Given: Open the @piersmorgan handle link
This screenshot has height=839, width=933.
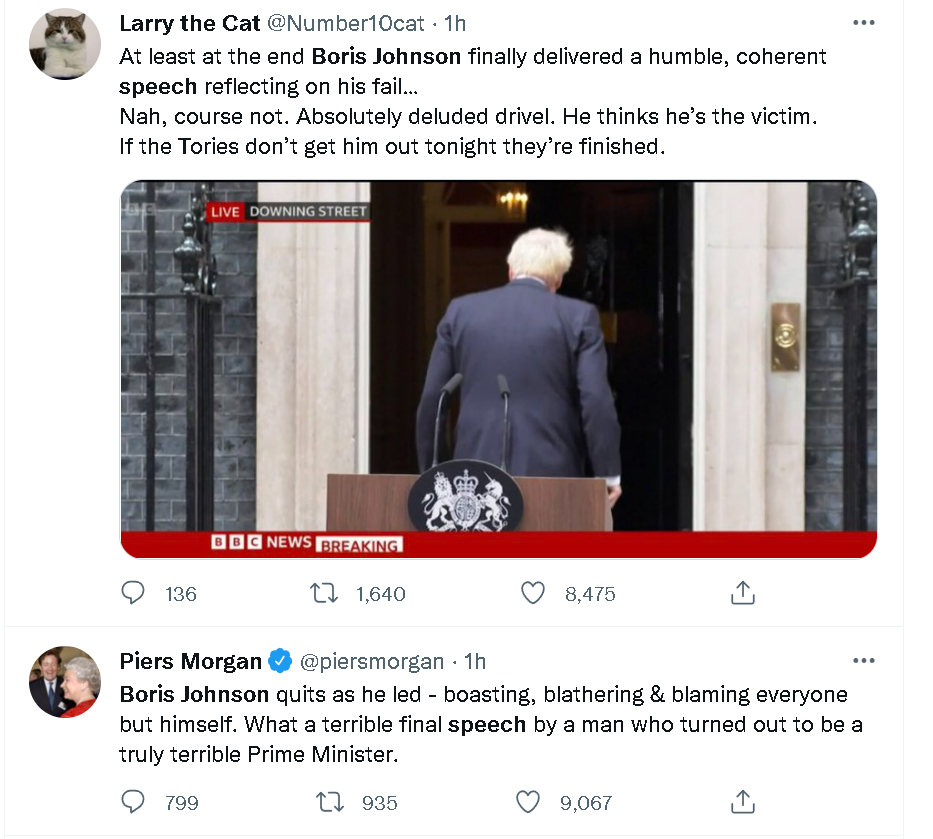Looking at the screenshot, I should 372,661.
